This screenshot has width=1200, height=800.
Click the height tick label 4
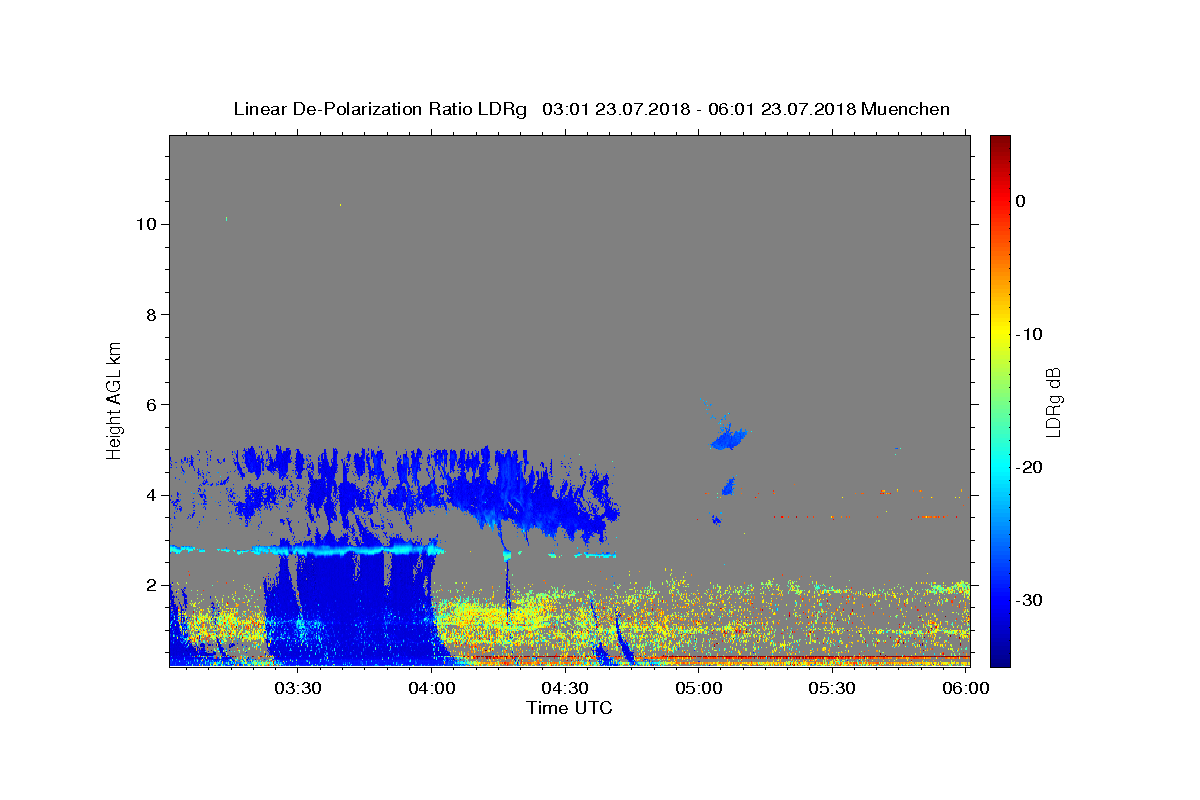tap(151, 494)
